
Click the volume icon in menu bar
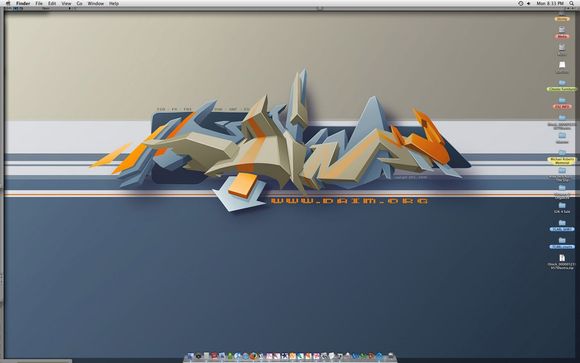[528, 3]
